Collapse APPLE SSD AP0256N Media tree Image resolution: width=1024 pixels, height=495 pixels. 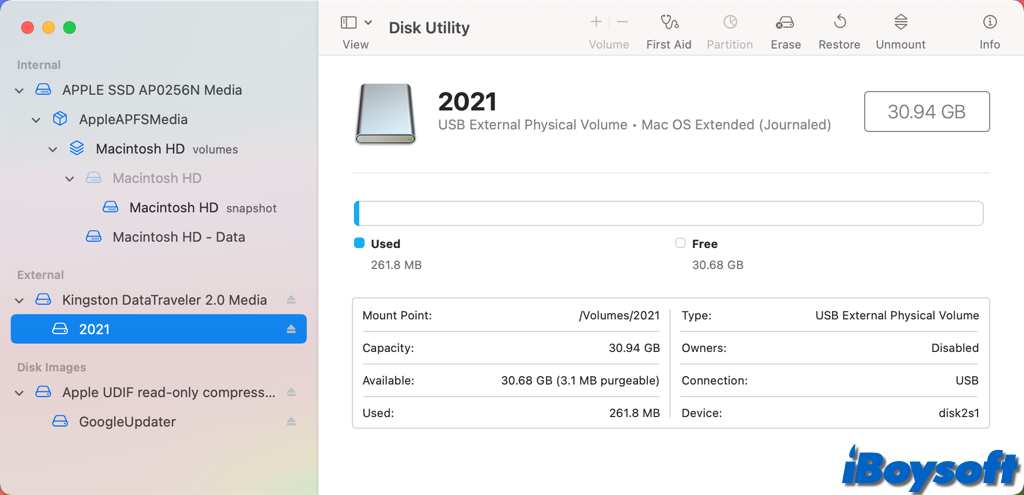coord(20,90)
